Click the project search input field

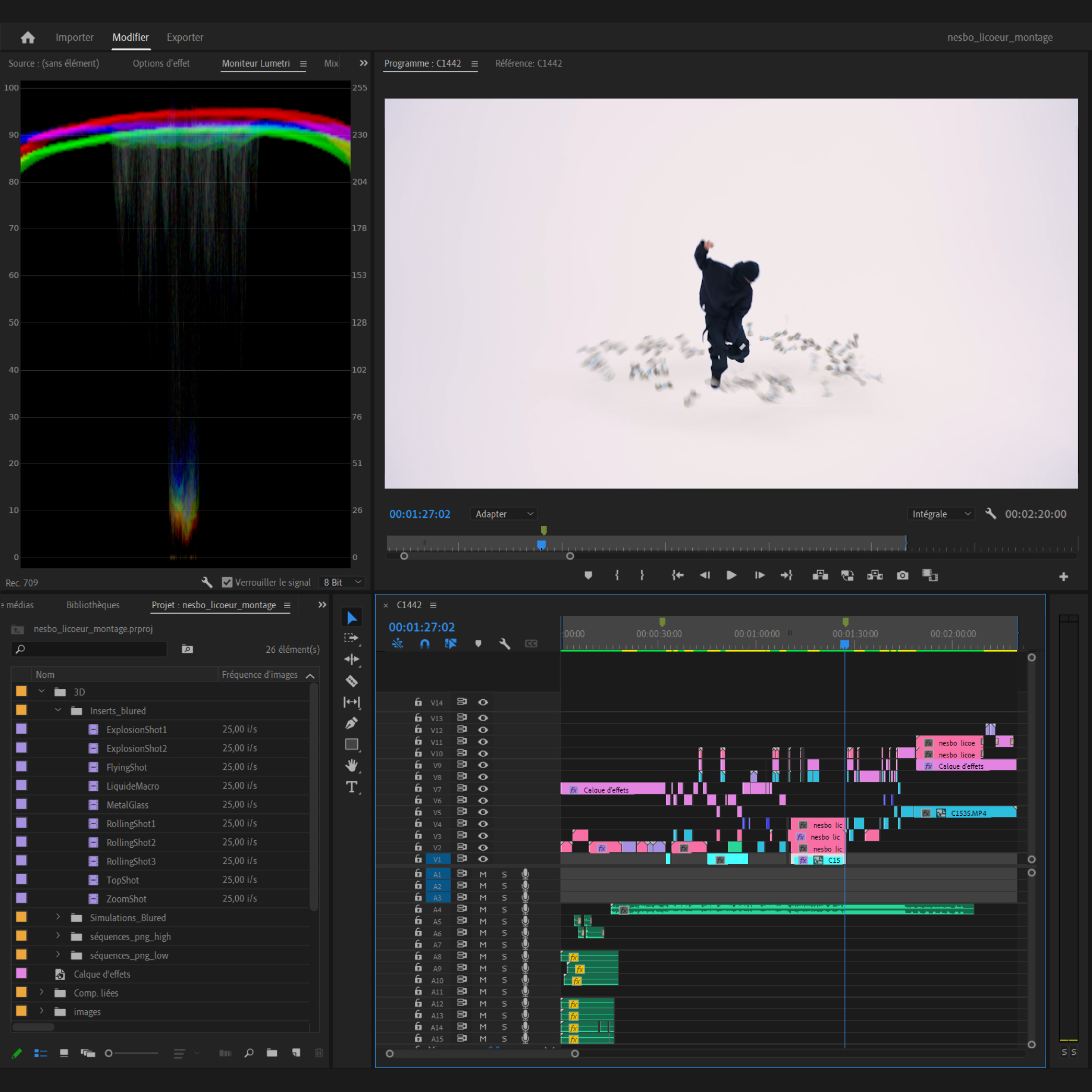(x=89, y=649)
